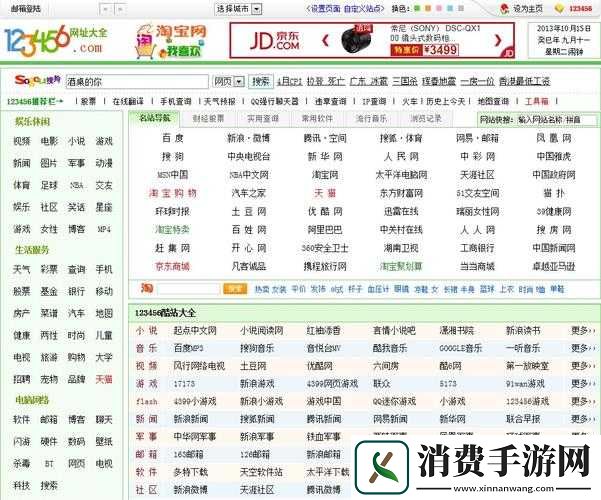Switch to the 名站导航 tab
This screenshot has width=601, height=500.
click(154, 118)
